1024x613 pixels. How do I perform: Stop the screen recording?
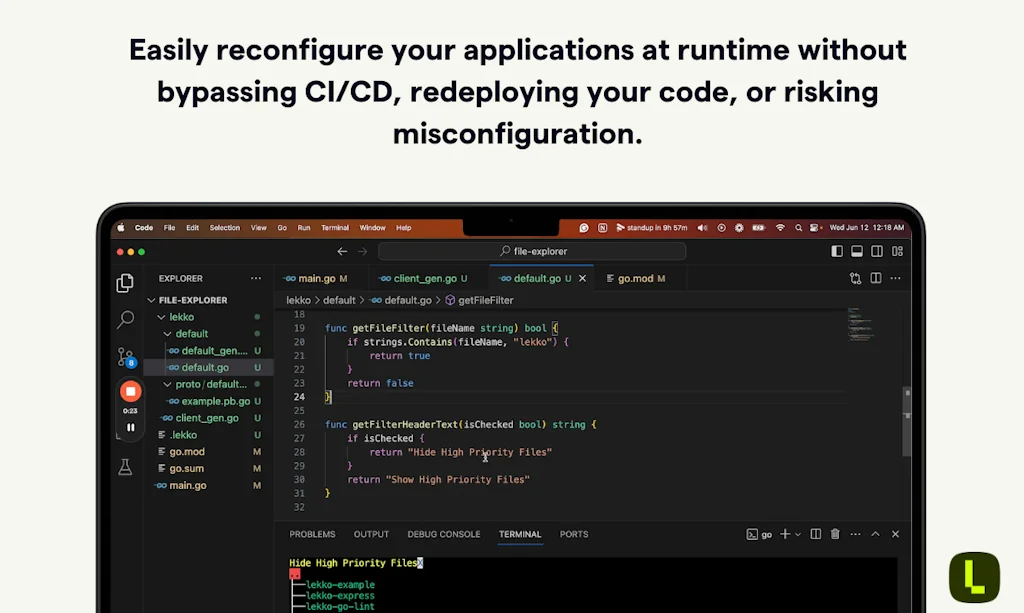click(130, 391)
